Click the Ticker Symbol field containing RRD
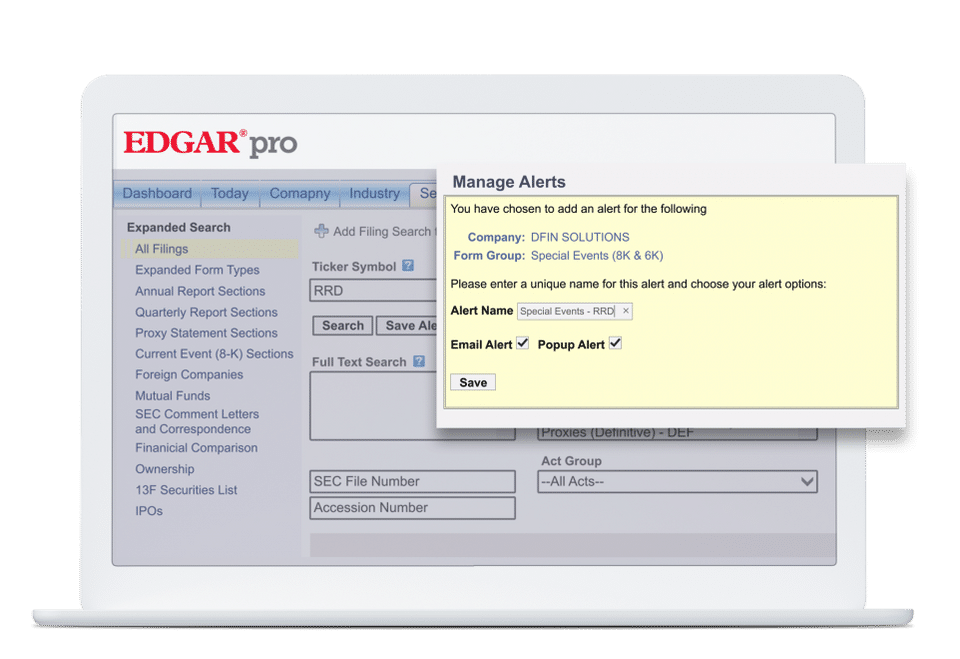The image size is (960, 659). [373, 290]
